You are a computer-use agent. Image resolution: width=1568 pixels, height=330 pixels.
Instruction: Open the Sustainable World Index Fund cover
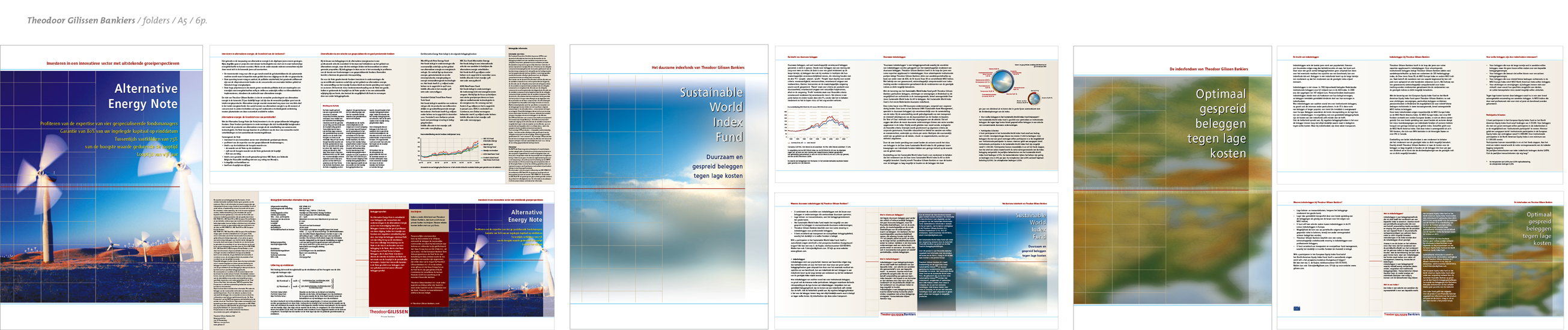coord(669,187)
